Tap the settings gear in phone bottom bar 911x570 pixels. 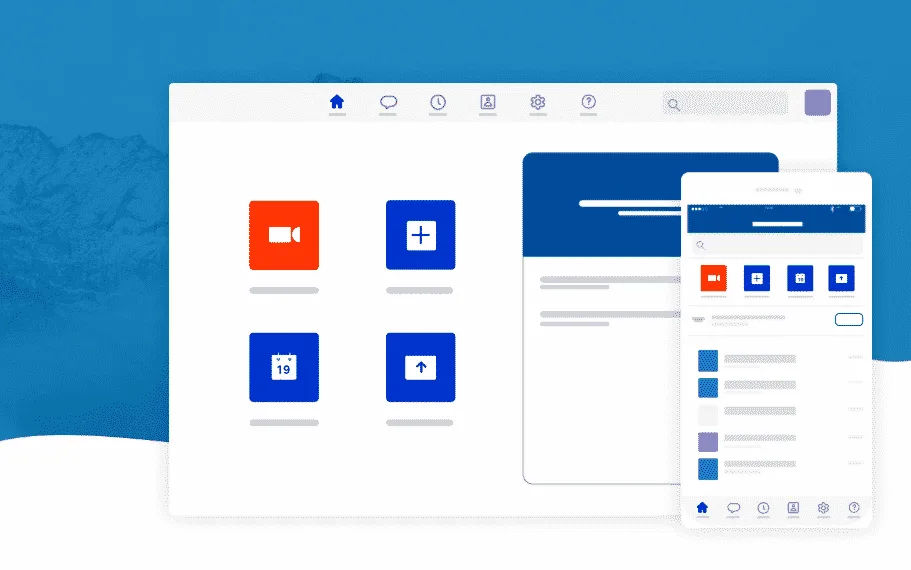click(x=823, y=508)
